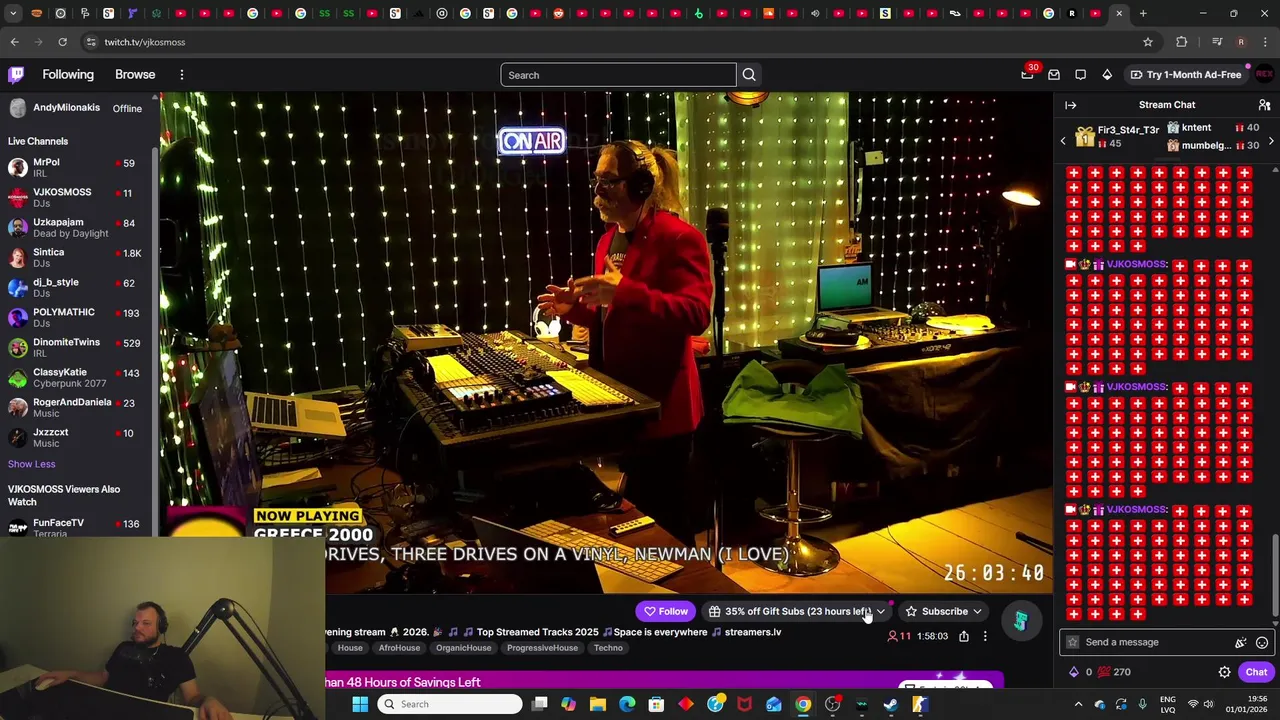Submit search with the magnifier button
This screenshot has width=1280, height=720.
tap(749, 75)
